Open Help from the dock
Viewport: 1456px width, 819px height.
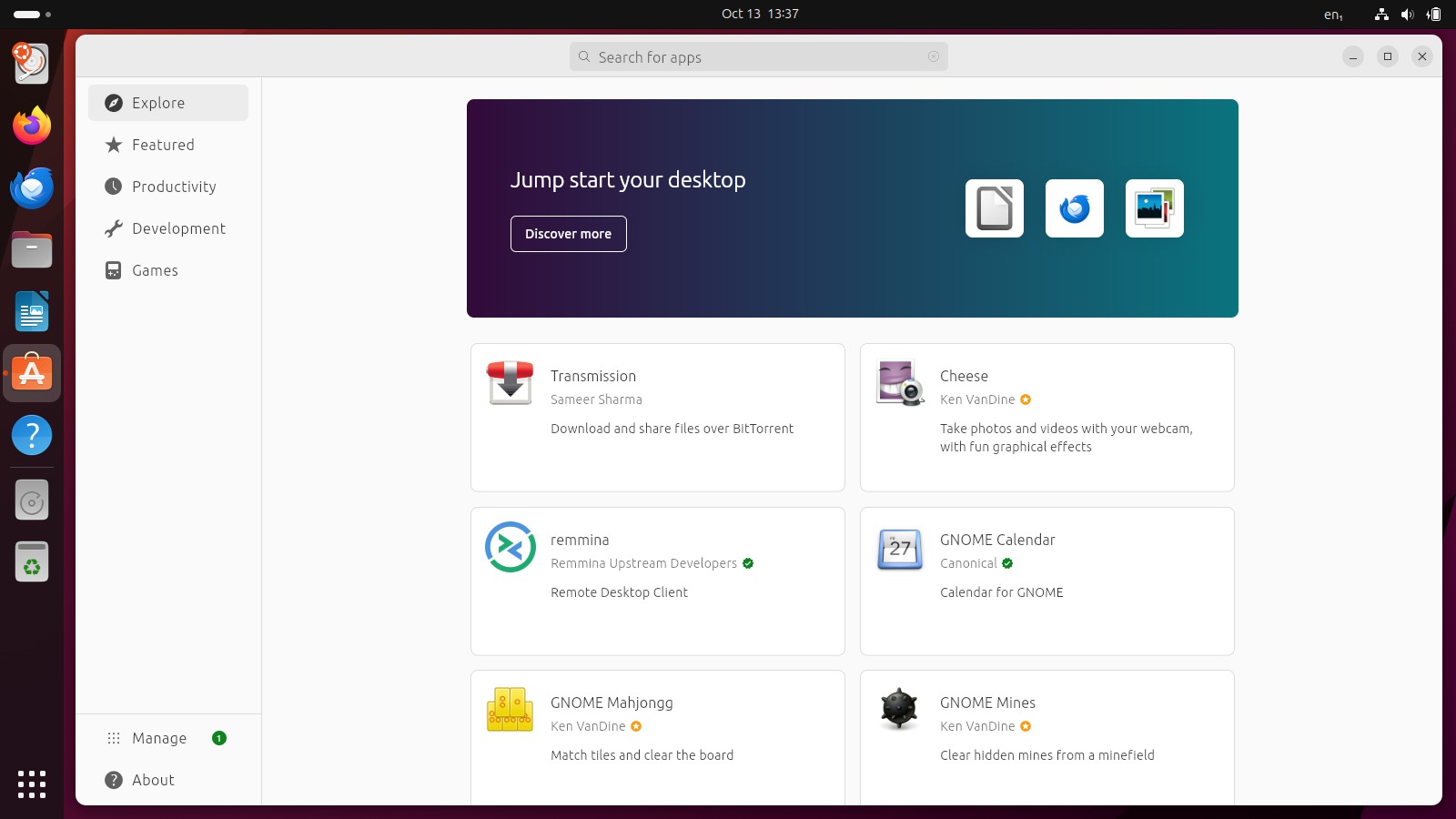pyautogui.click(x=32, y=435)
